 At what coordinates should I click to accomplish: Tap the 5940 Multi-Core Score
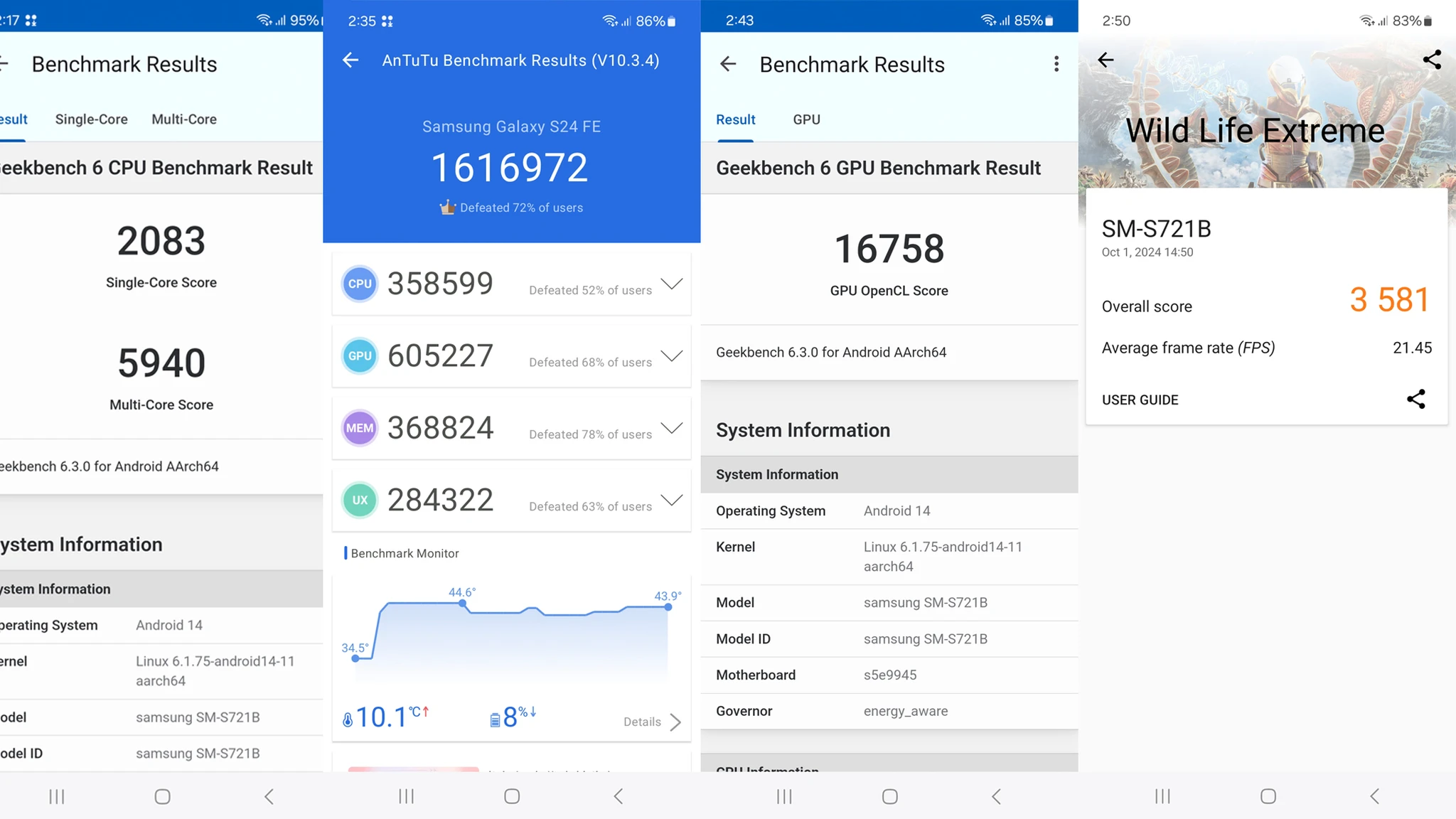pos(161,363)
